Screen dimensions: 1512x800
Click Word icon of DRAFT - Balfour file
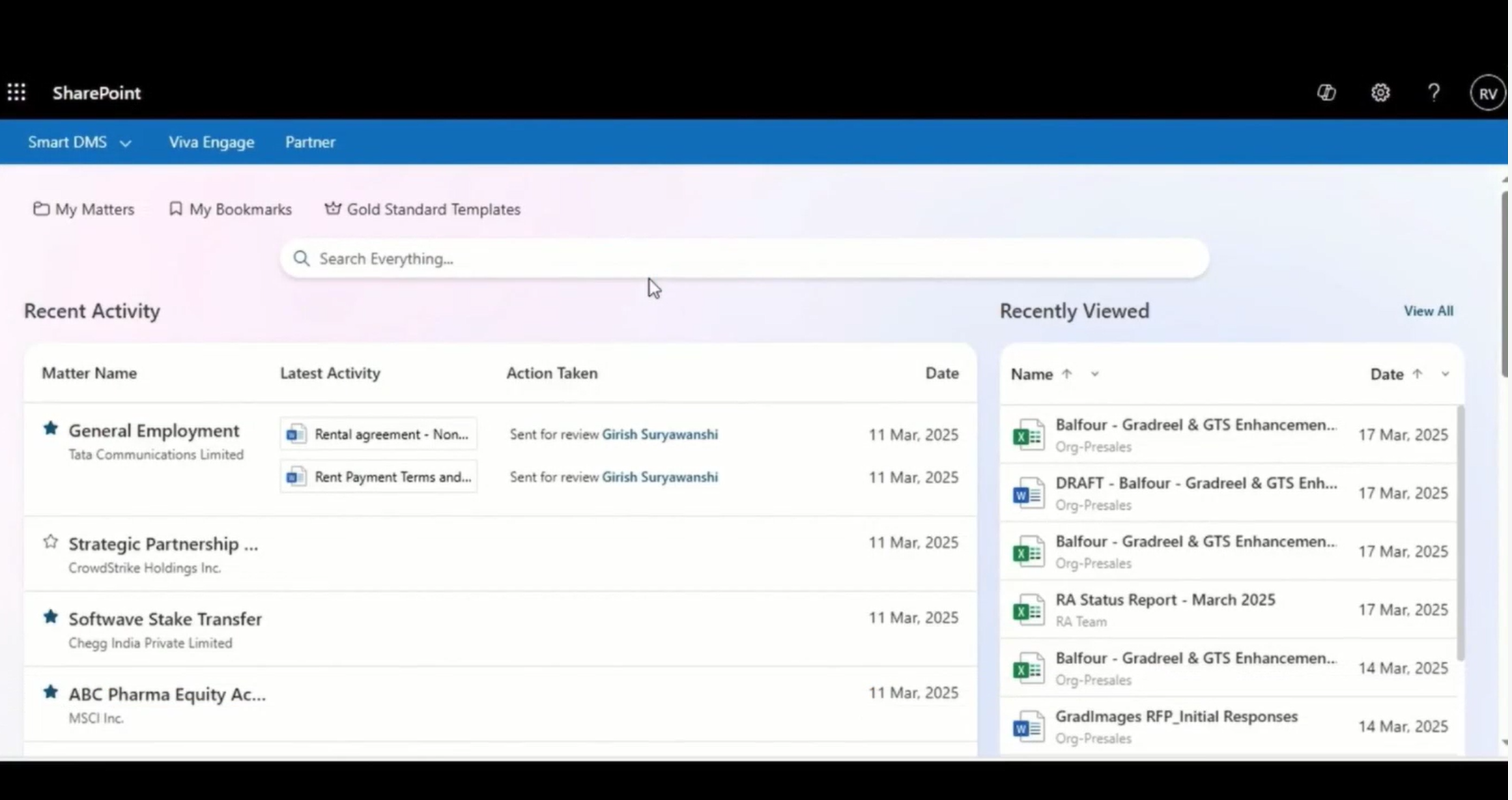point(1028,493)
